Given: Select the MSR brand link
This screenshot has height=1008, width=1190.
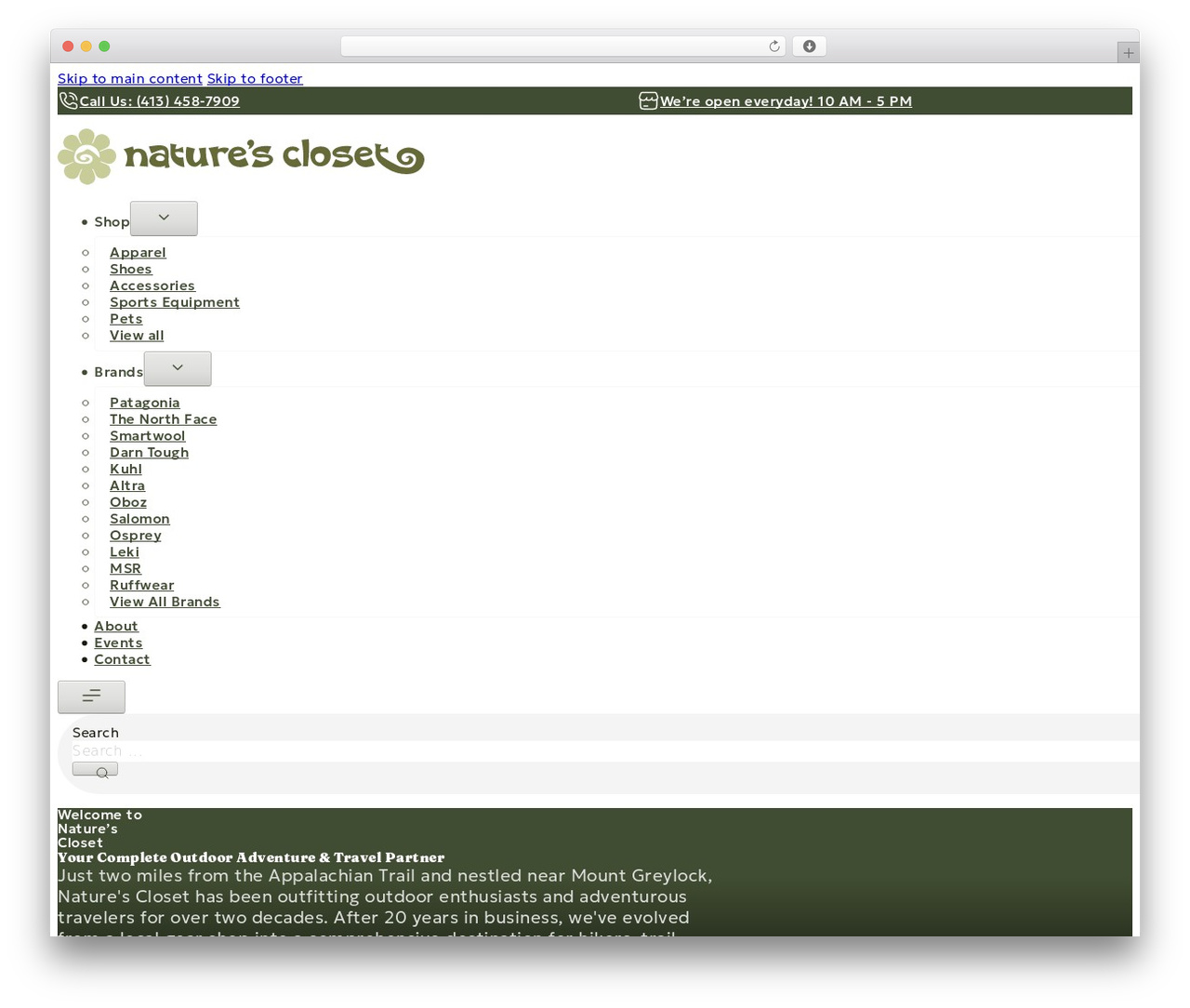Looking at the screenshot, I should pos(126,569).
